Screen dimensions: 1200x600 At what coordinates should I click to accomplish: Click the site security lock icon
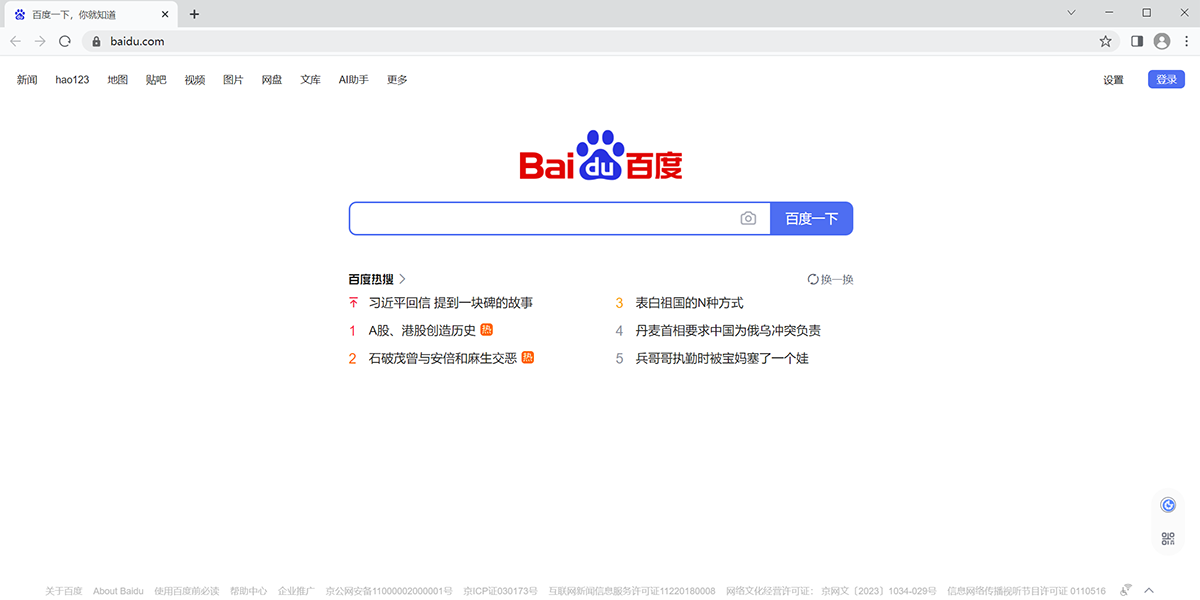coord(96,41)
